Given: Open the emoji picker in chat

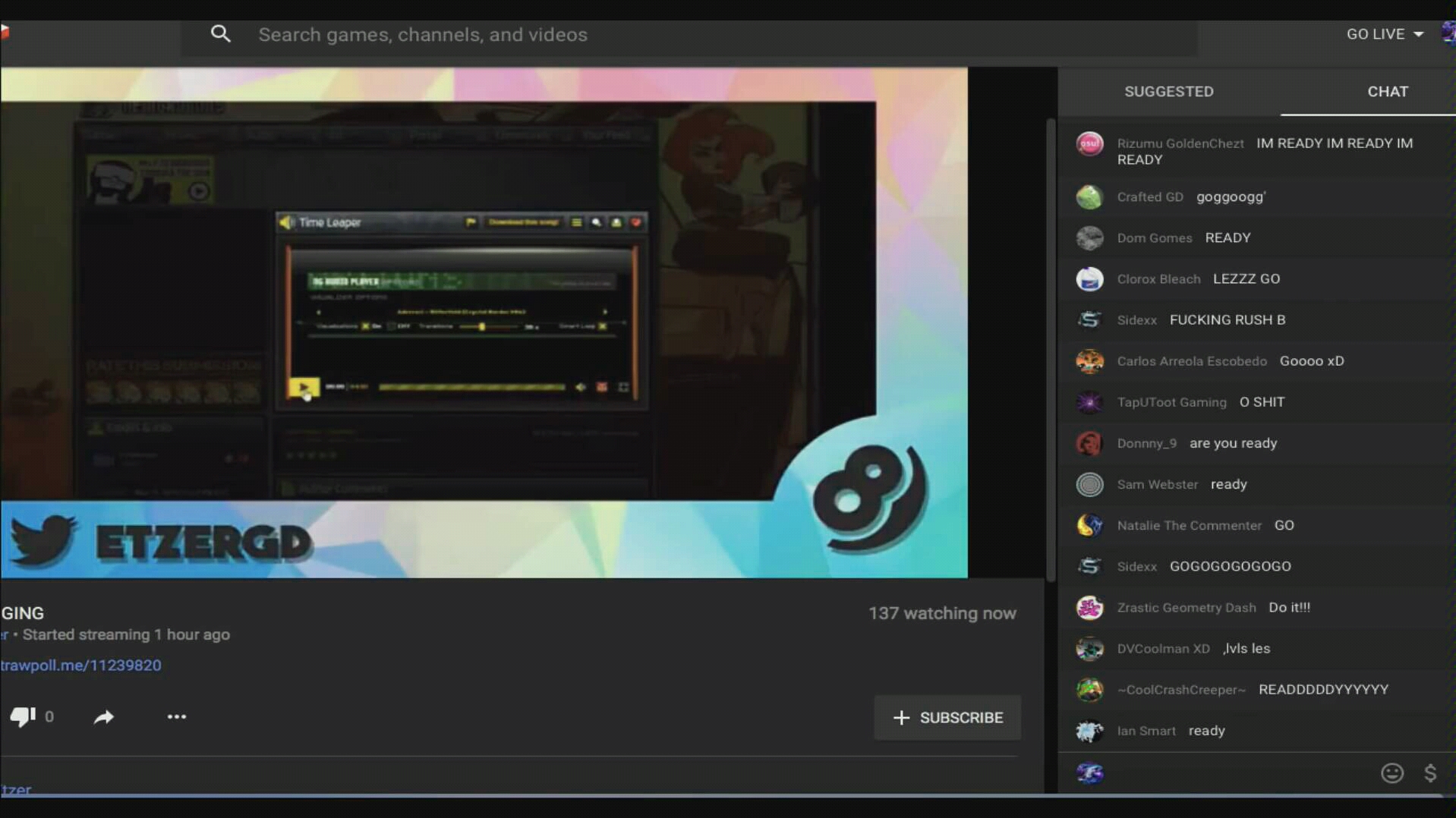Looking at the screenshot, I should [x=1391, y=773].
